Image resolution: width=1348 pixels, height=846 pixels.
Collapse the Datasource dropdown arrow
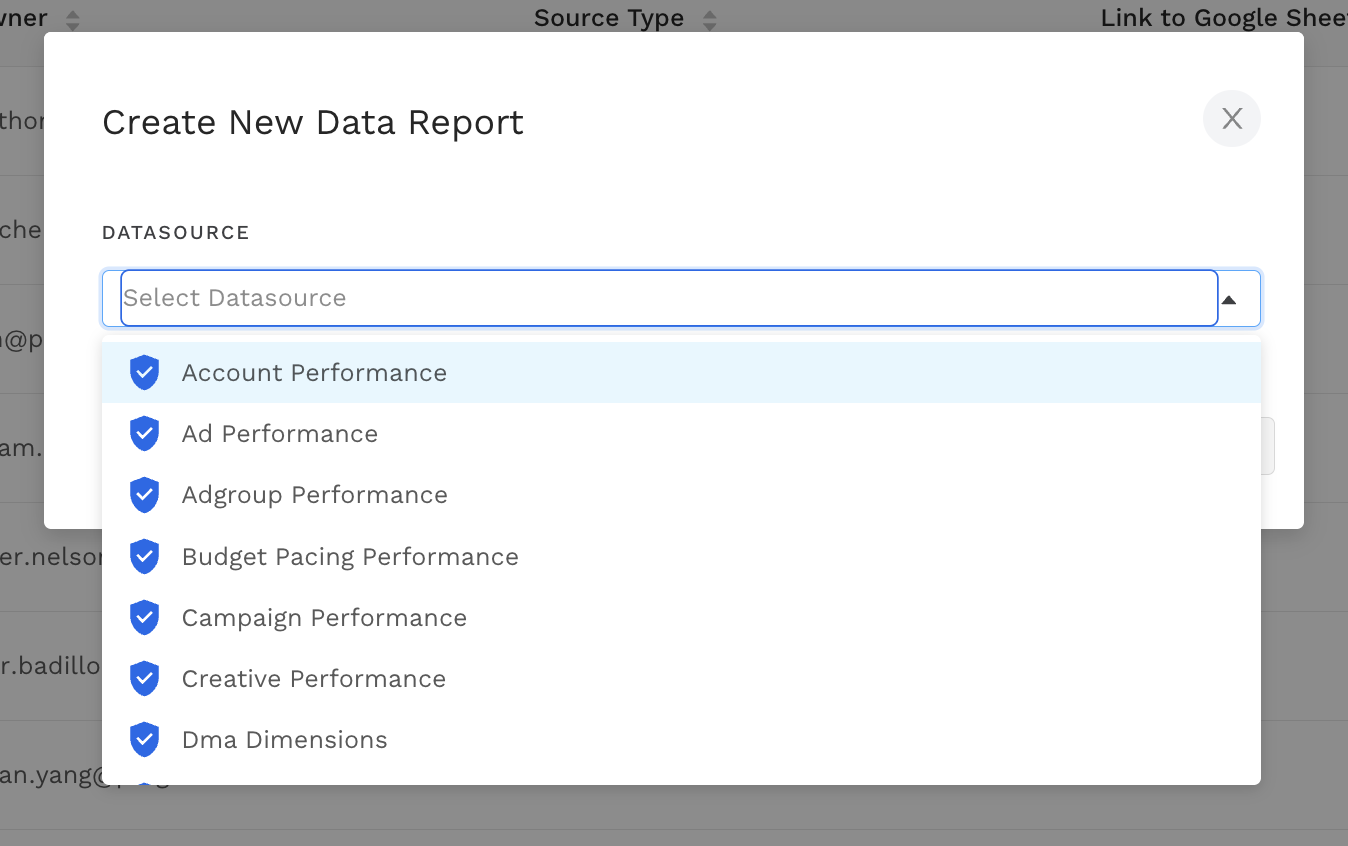coord(1229,299)
